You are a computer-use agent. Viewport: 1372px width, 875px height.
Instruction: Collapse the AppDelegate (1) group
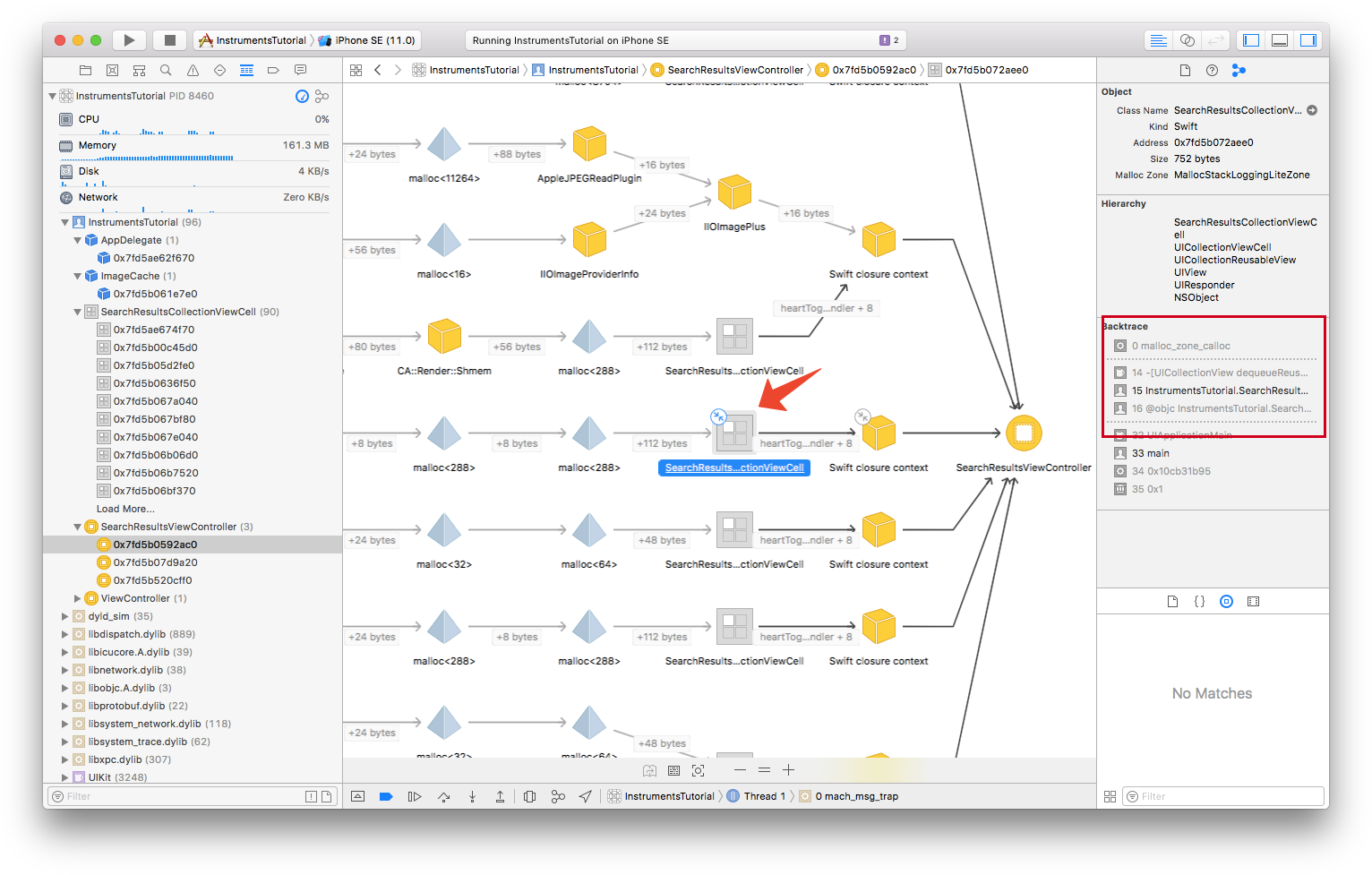pos(77,240)
